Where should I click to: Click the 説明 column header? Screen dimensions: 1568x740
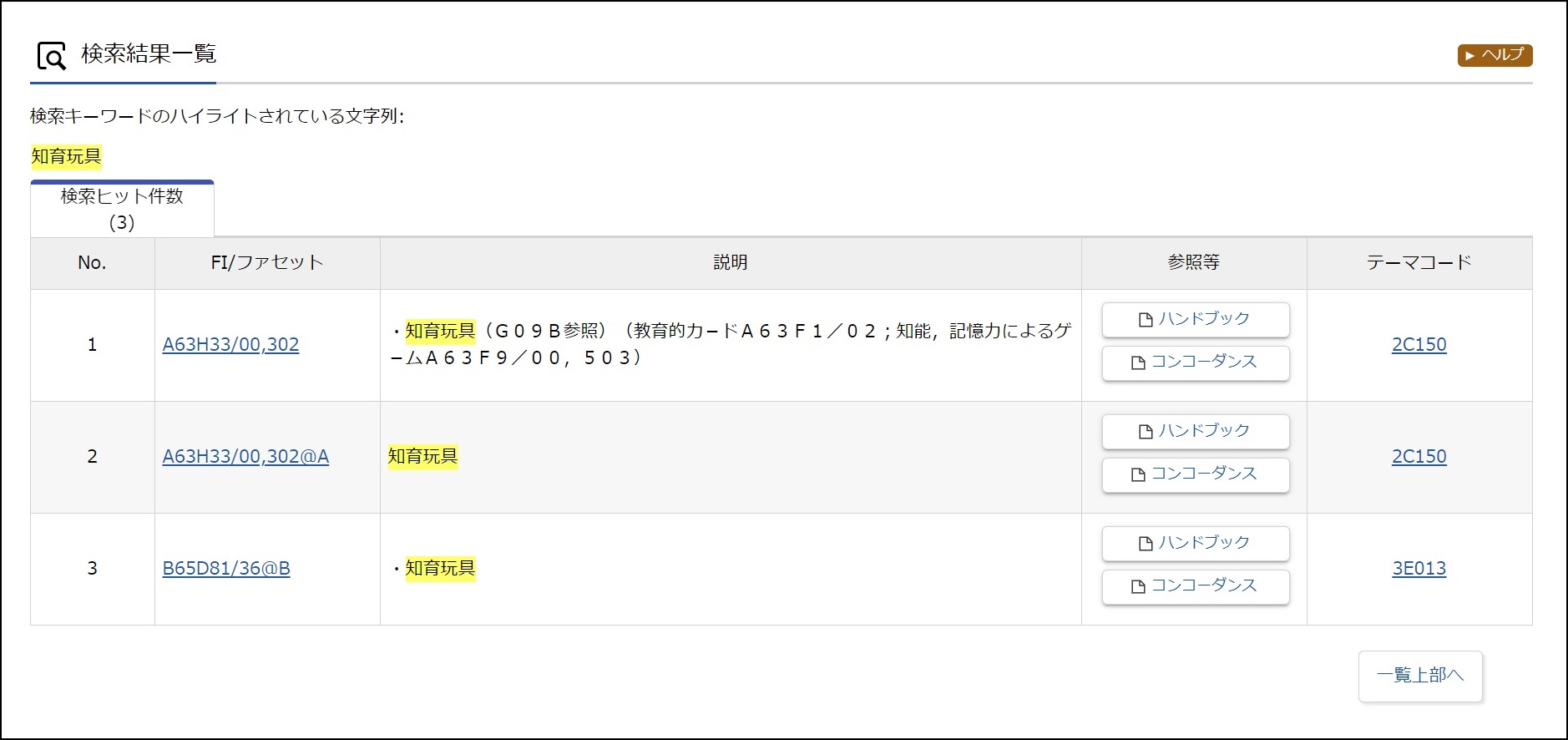click(x=731, y=263)
